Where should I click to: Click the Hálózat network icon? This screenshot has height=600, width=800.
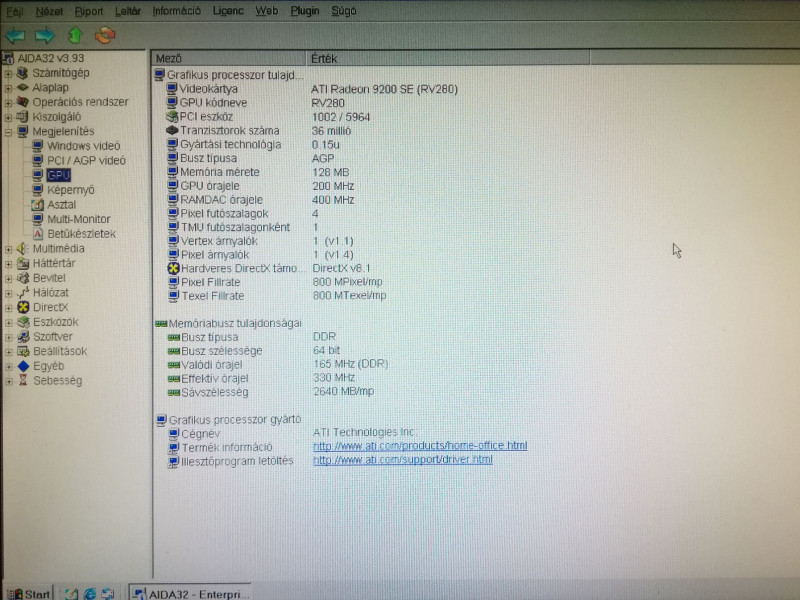(x=22, y=293)
